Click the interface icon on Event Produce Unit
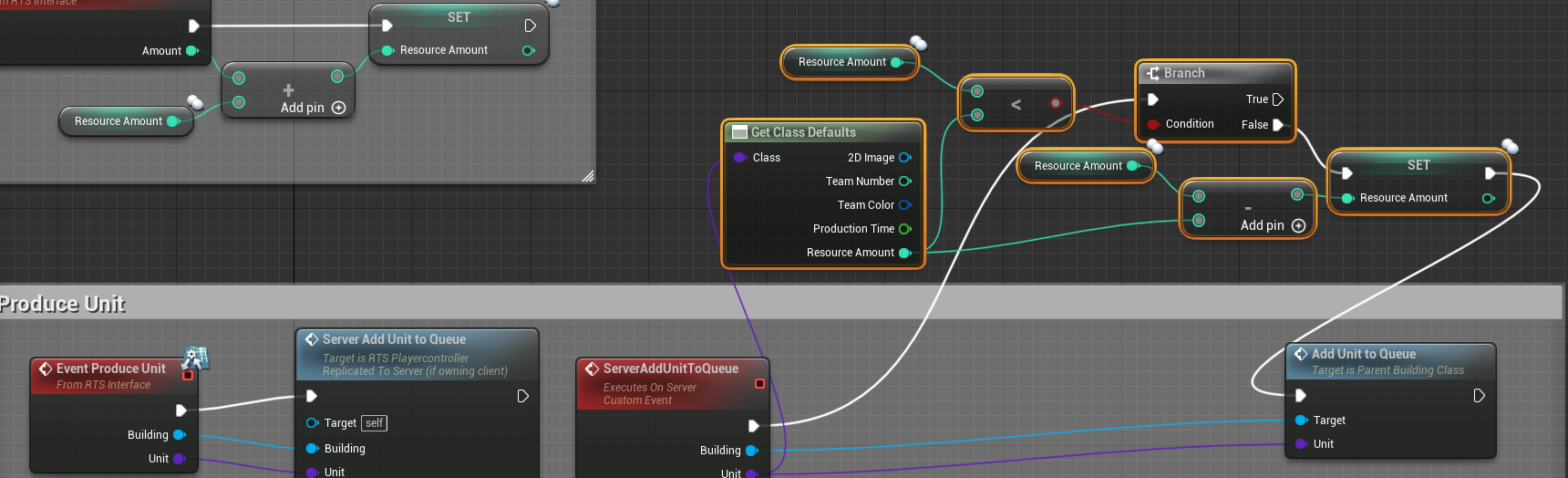This screenshot has width=1568, height=478. coord(195,358)
